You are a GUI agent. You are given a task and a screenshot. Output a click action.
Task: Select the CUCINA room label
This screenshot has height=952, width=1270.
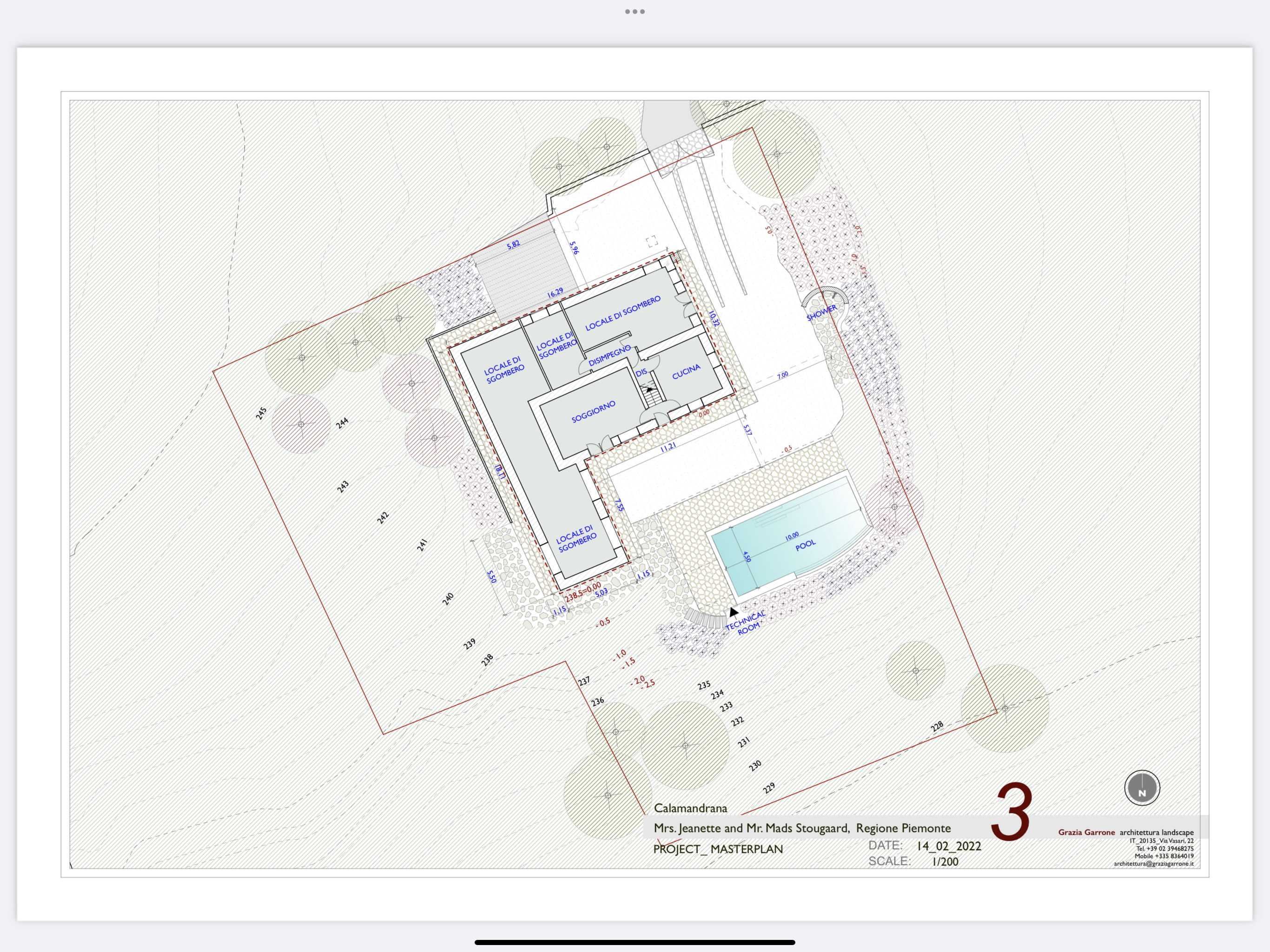686,371
